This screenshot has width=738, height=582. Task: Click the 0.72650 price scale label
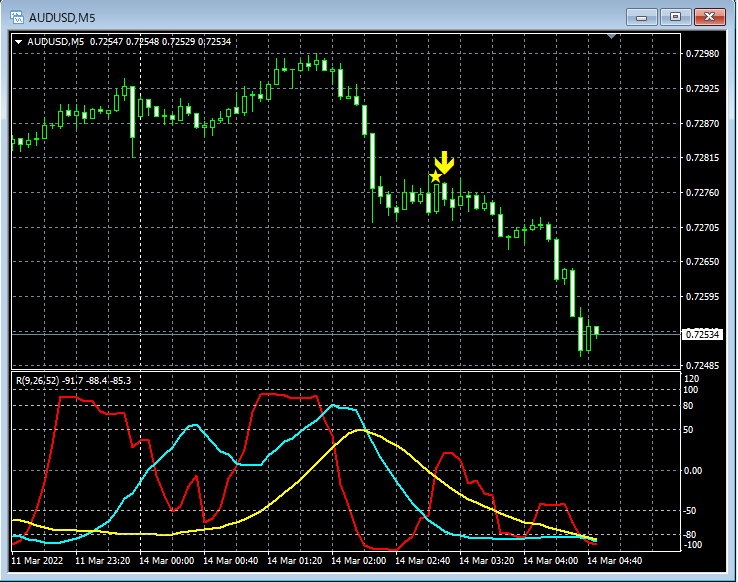coord(702,262)
